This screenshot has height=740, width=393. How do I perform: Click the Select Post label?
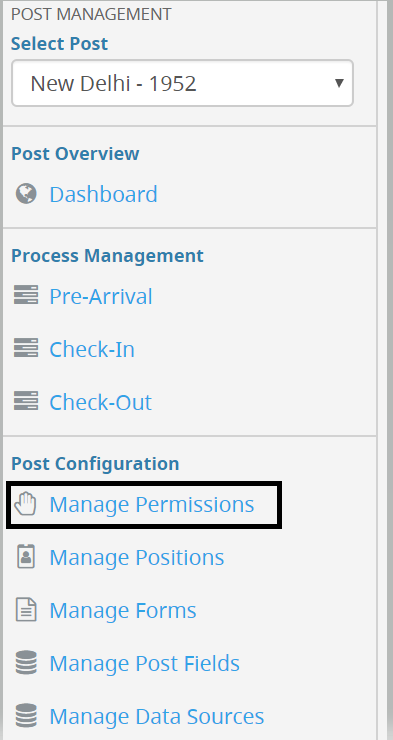[59, 43]
